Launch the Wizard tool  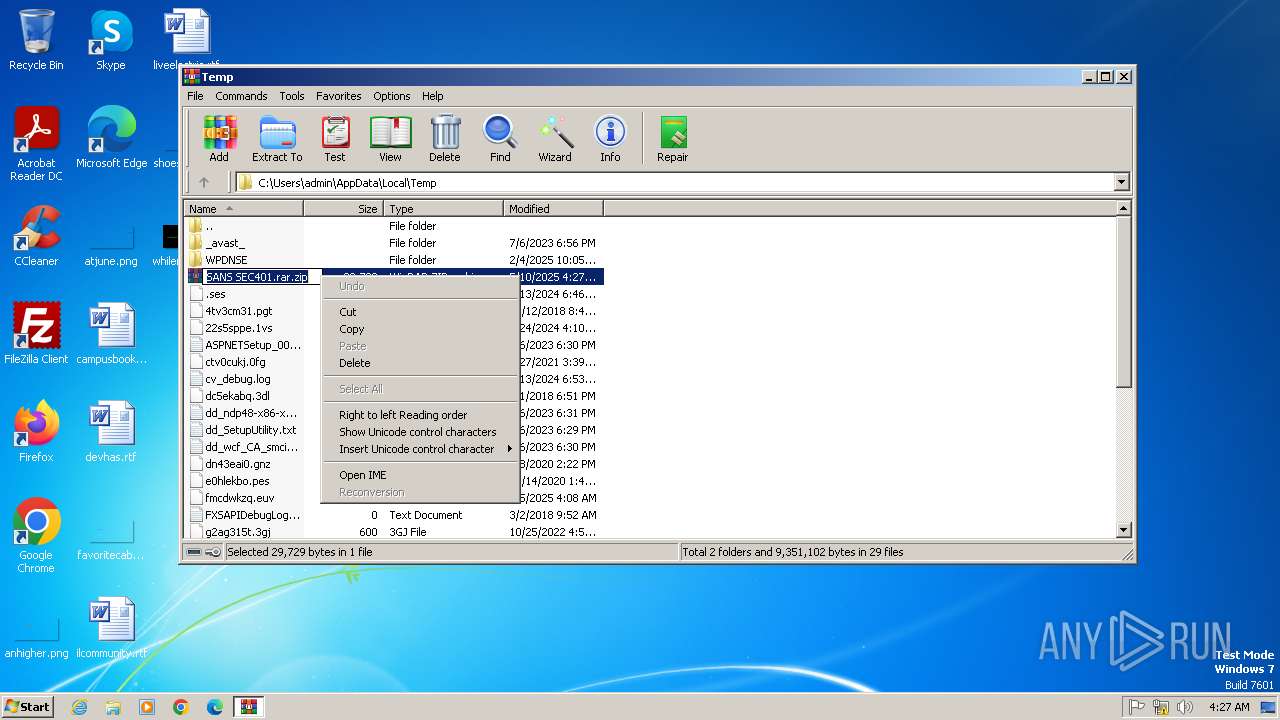pyautogui.click(x=555, y=139)
